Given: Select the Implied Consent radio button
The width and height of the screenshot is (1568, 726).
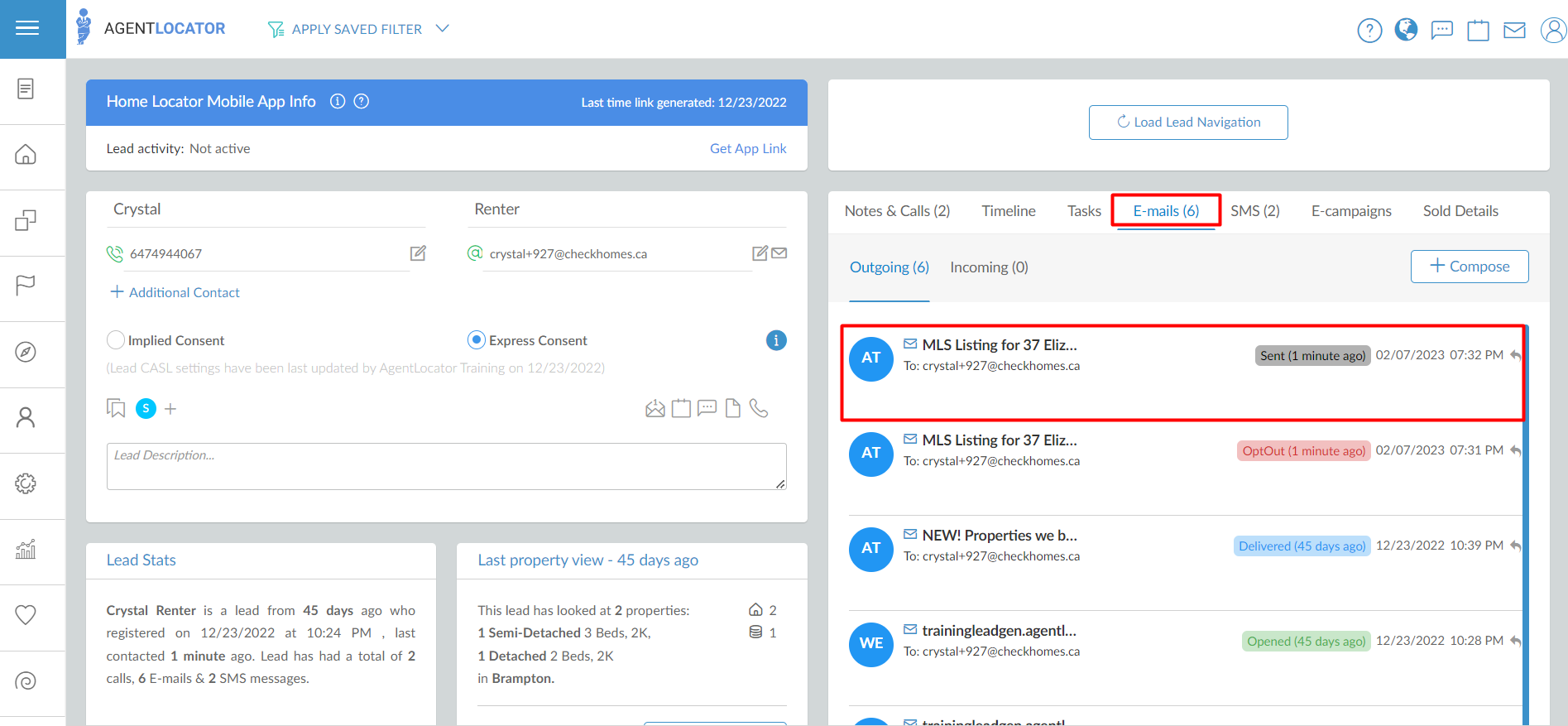Looking at the screenshot, I should point(116,340).
